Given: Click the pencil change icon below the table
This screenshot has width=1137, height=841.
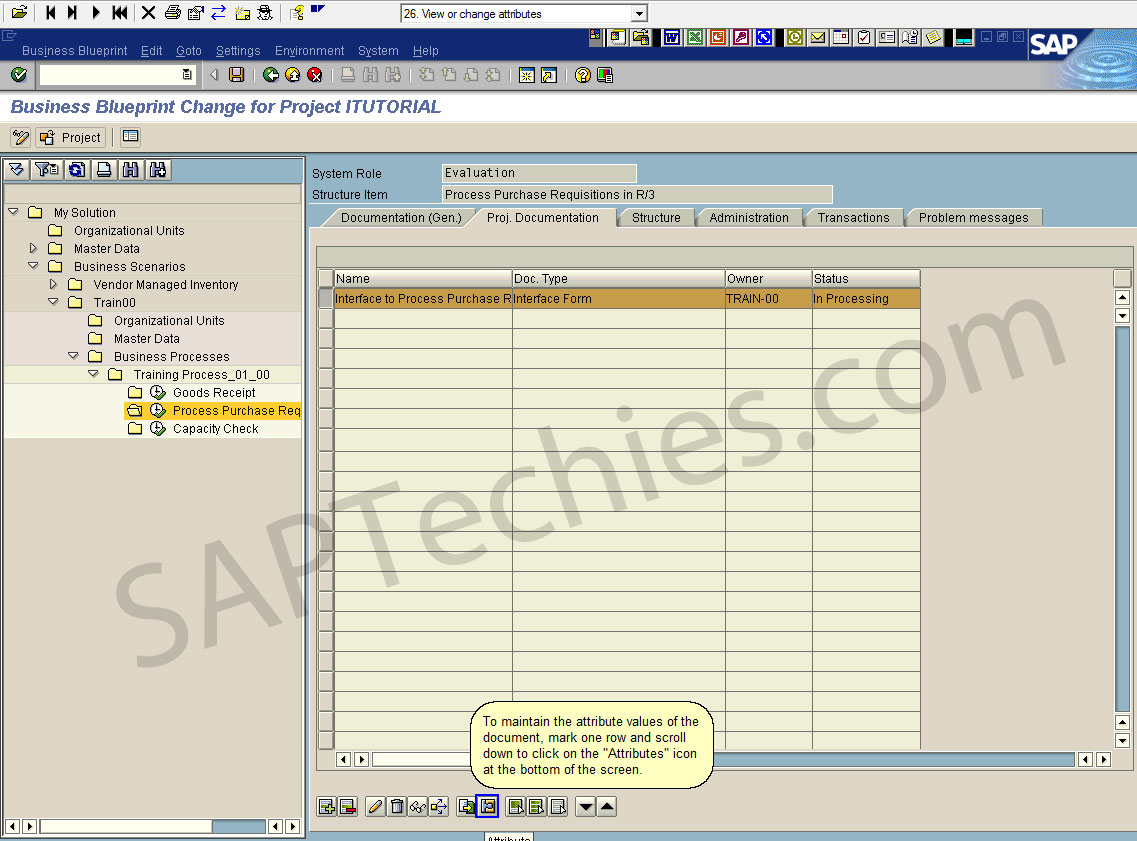Looking at the screenshot, I should (x=375, y=806).
